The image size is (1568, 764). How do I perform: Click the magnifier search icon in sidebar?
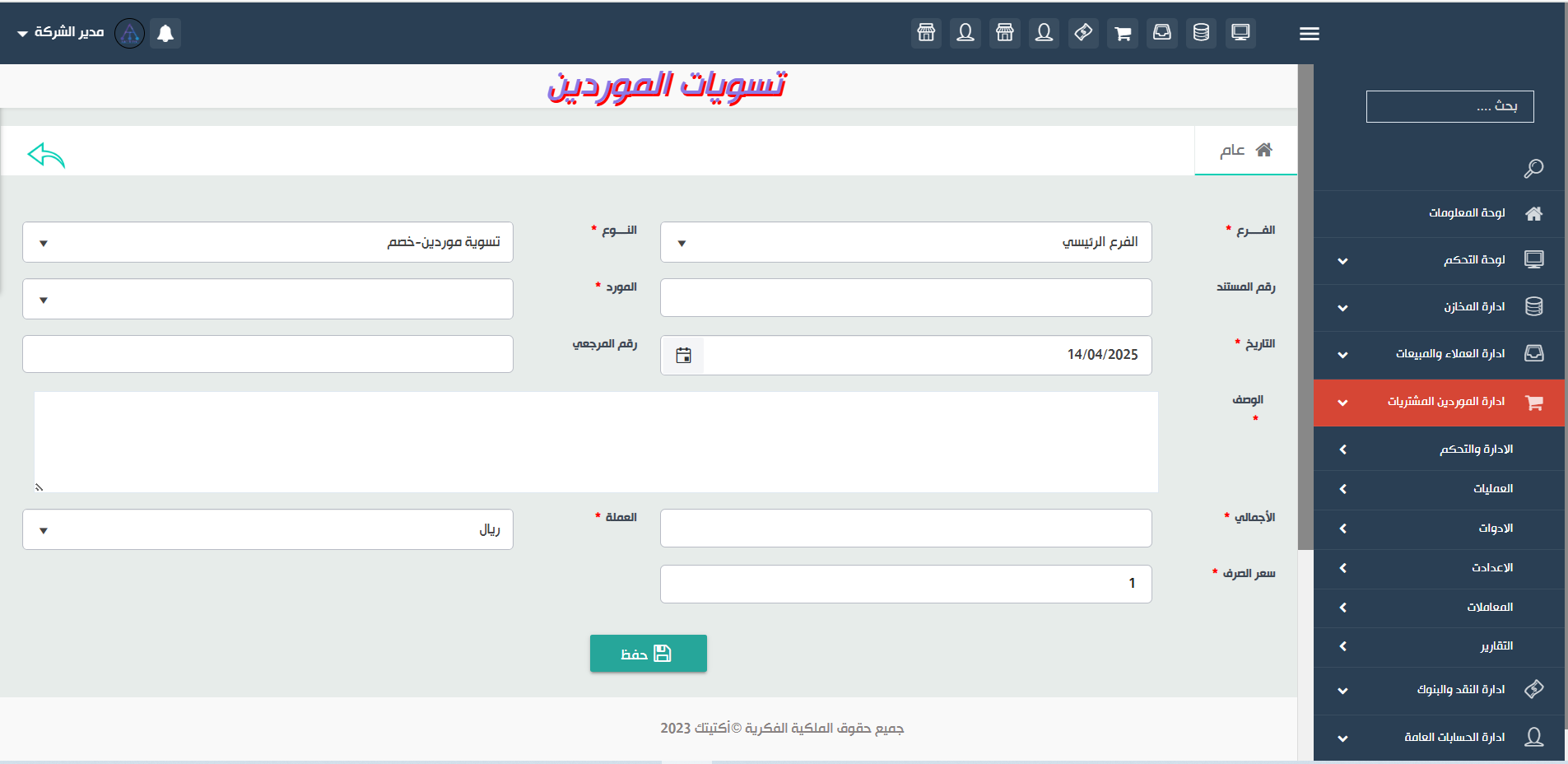click(x=1533, y=169)
